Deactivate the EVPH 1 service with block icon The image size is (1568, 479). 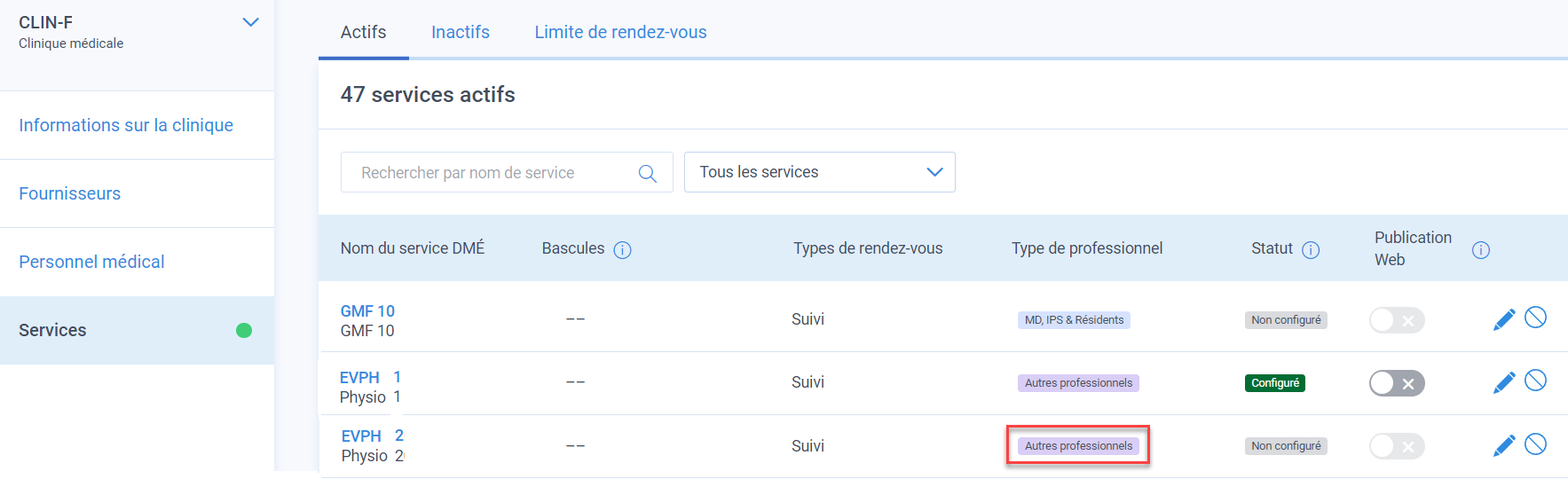1535,381
